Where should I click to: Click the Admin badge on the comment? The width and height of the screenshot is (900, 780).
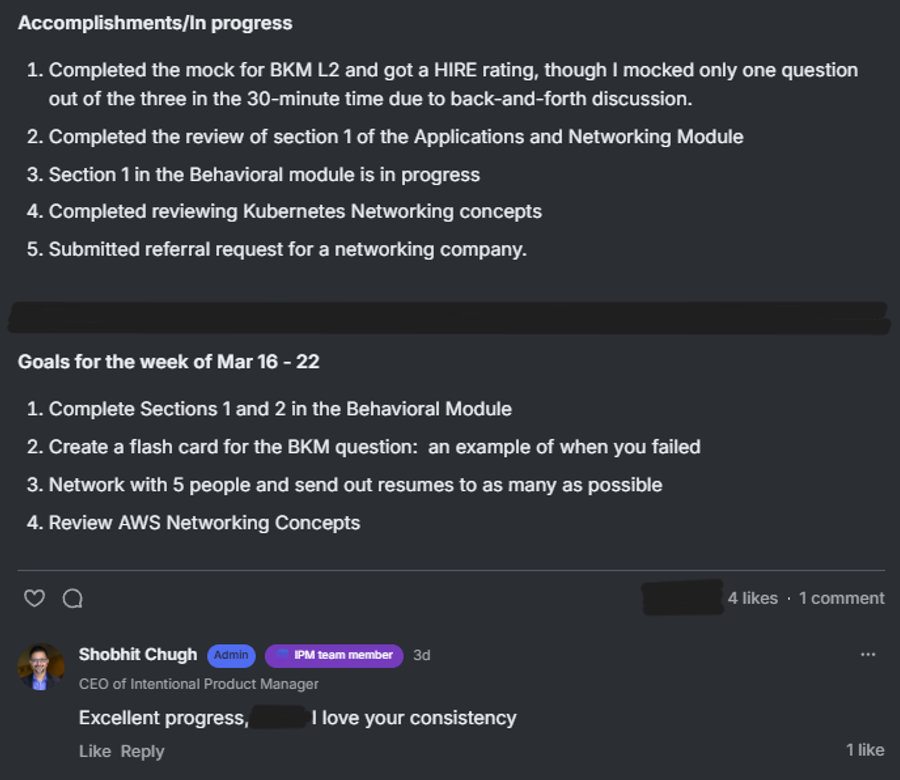coord(231,655)
